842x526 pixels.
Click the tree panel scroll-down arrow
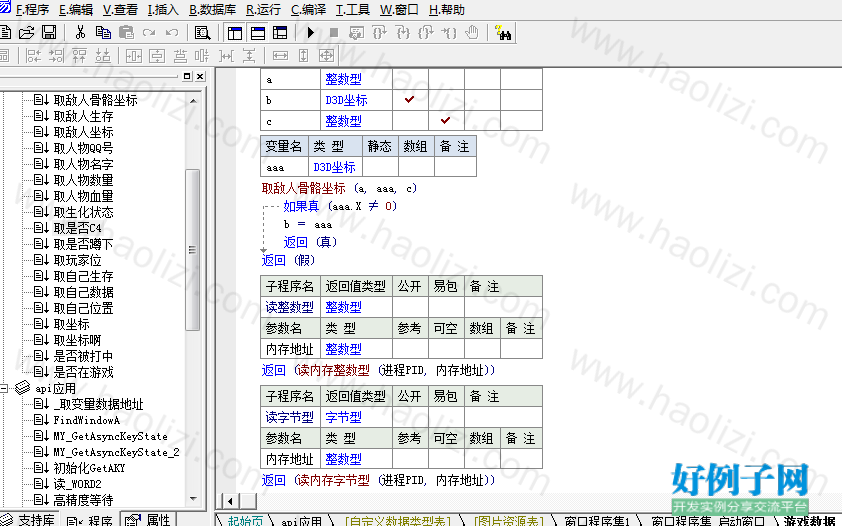[x=193, y=499]
